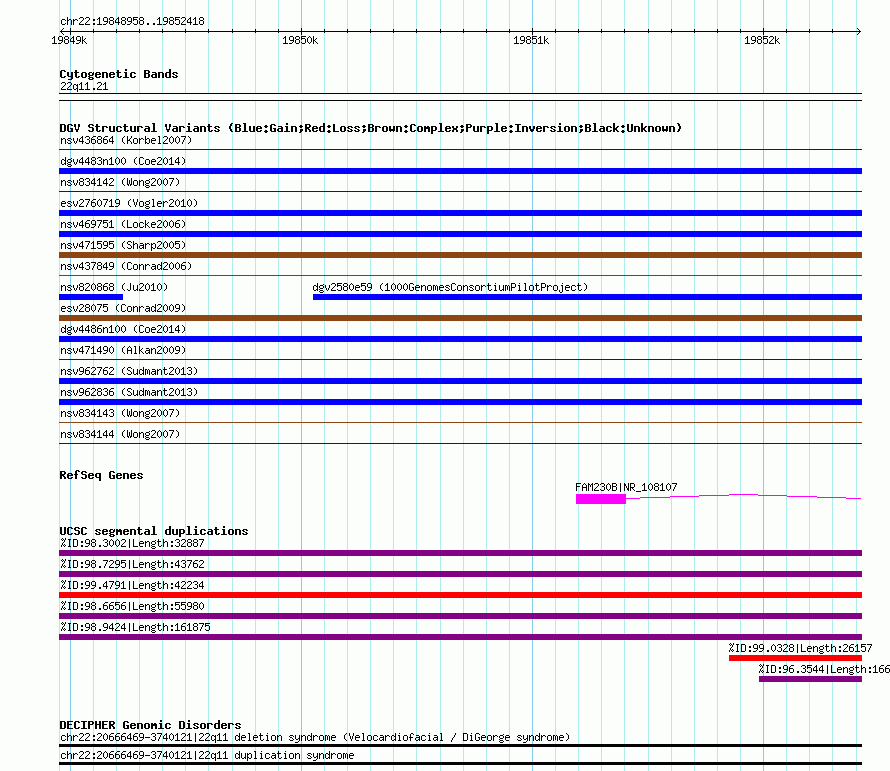This screenshot has height=771, width=890.
Task: Click purple bar under %ID:98.9424
Action: (460, 637)
